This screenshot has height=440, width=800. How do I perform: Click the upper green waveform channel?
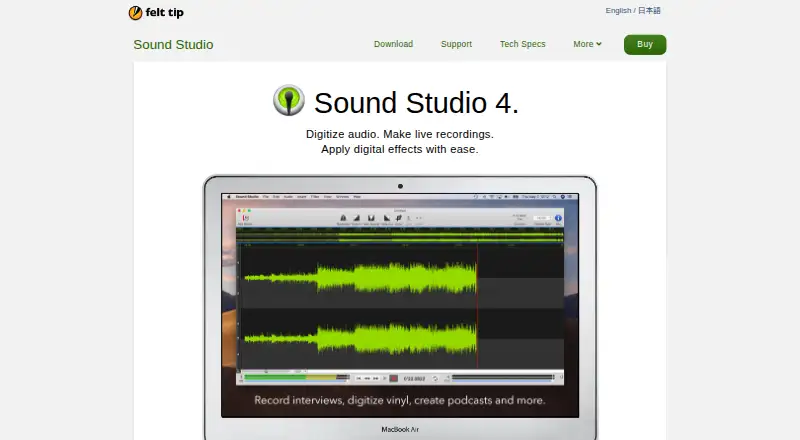click(x=360, y=278)
